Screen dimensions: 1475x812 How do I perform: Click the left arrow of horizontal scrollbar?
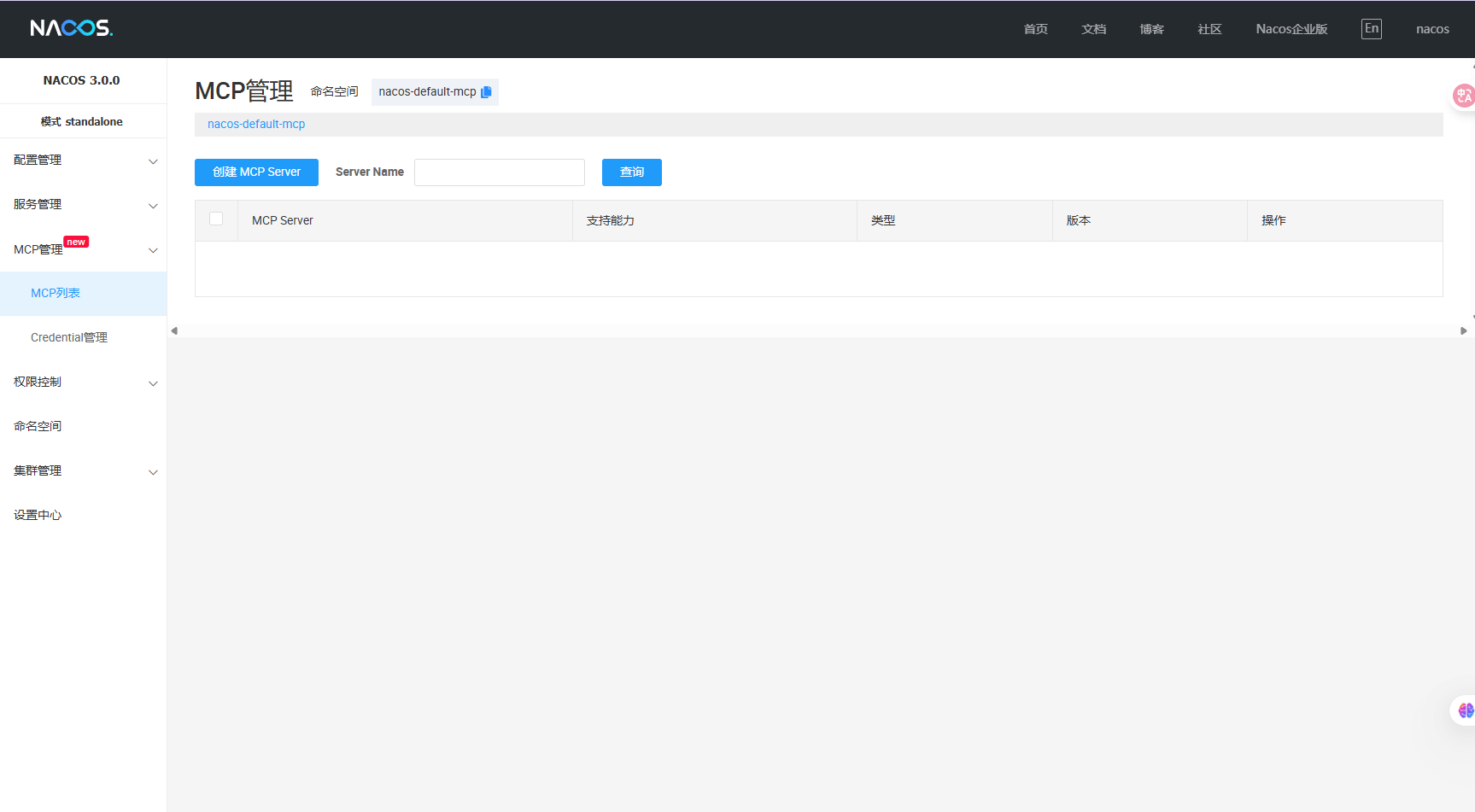pyautogui.click(x=174, y=331)
